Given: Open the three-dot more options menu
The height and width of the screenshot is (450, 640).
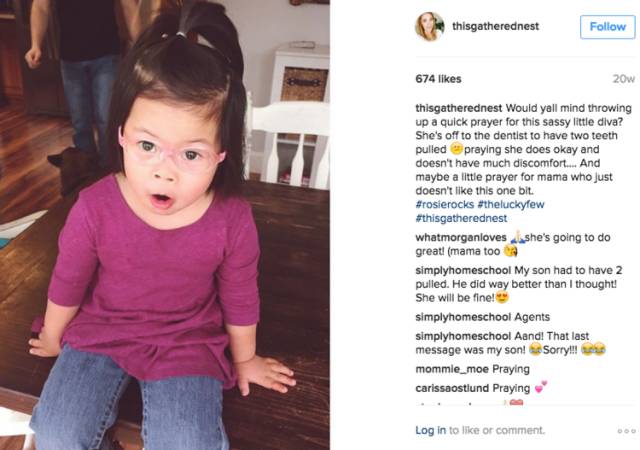Looking at the screenshot, I should (627, 431).
